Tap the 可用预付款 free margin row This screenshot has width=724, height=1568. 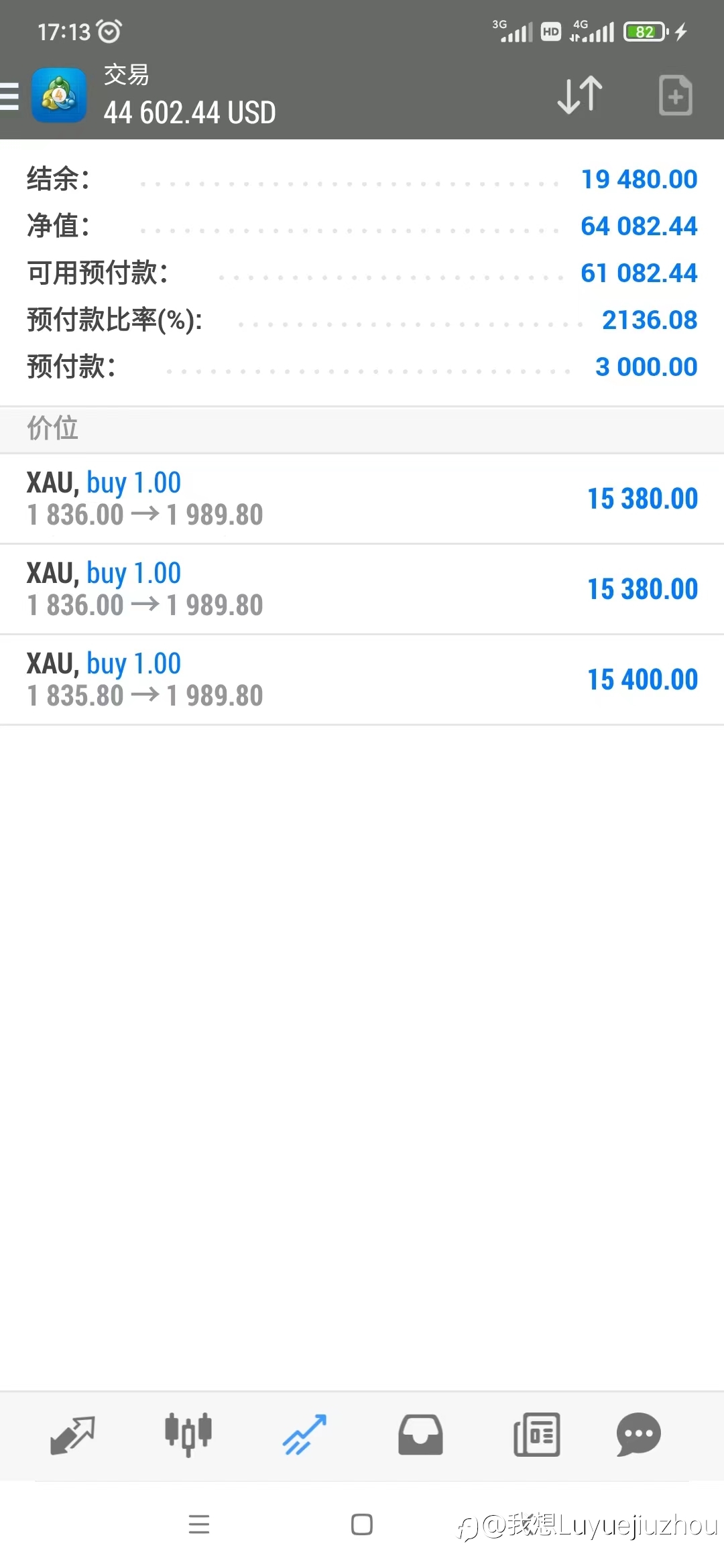362,273
